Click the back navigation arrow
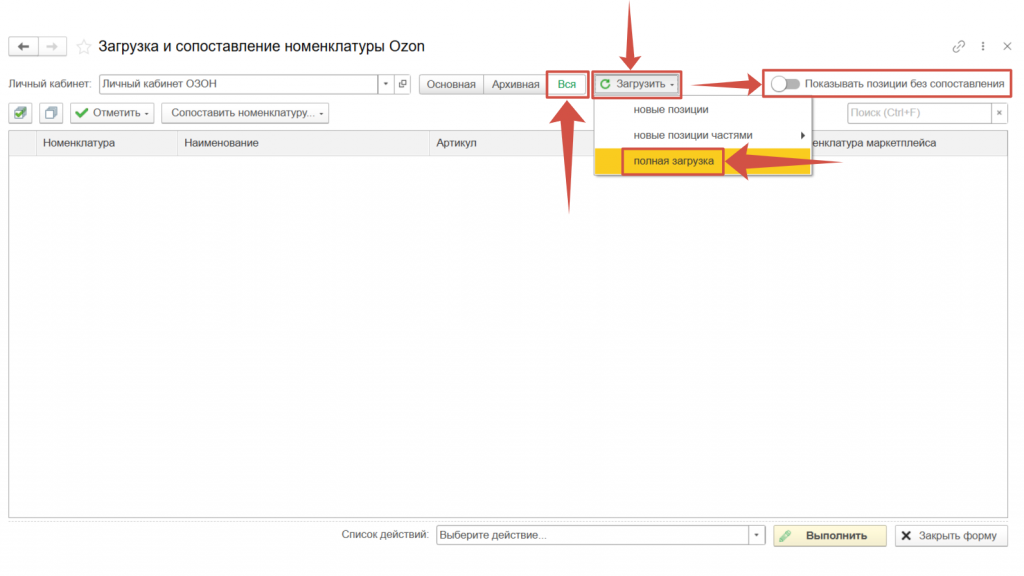This screenshot has height=576, width=1024. [x=23, y=47]
